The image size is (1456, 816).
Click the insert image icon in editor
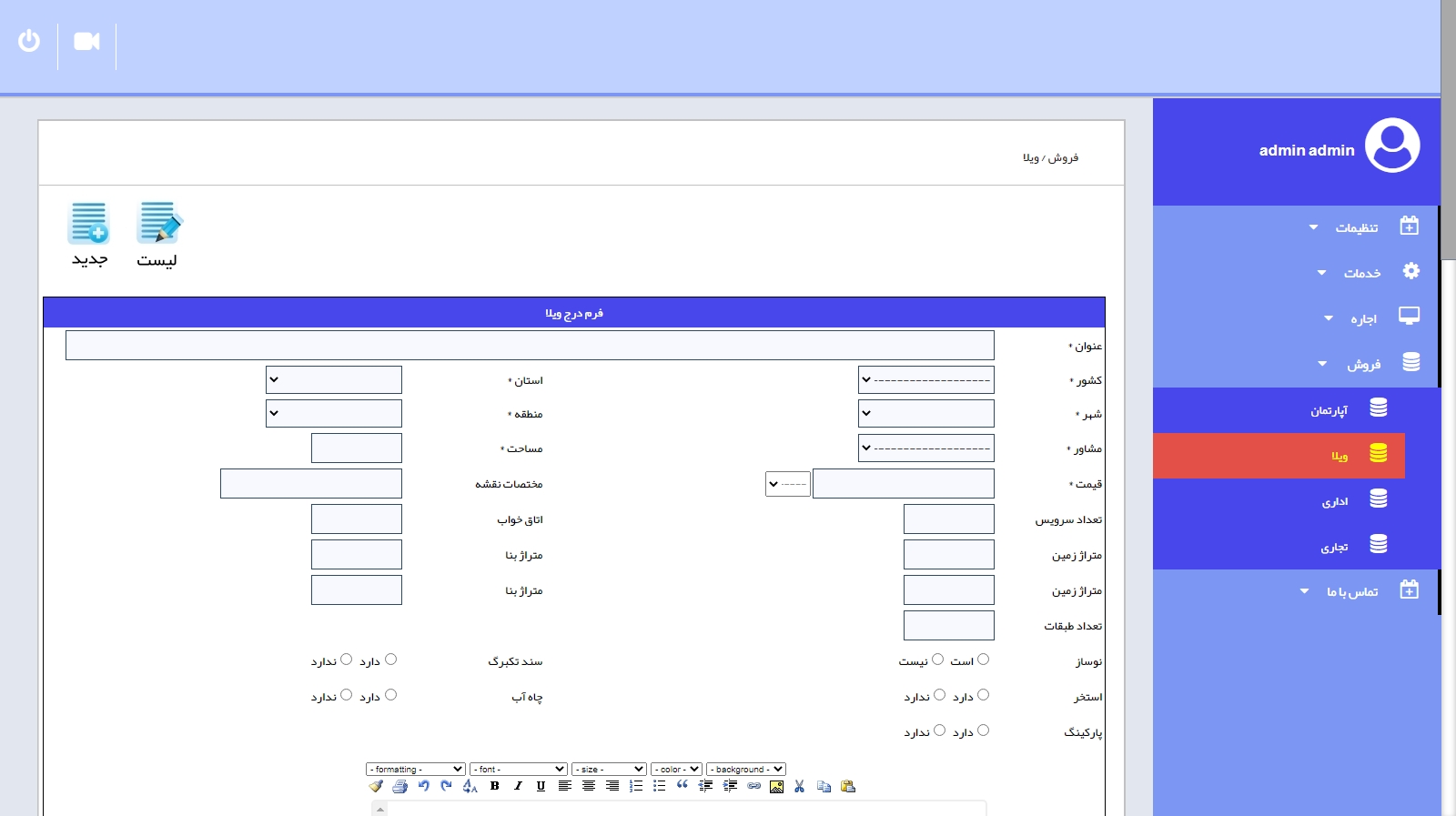776,786
